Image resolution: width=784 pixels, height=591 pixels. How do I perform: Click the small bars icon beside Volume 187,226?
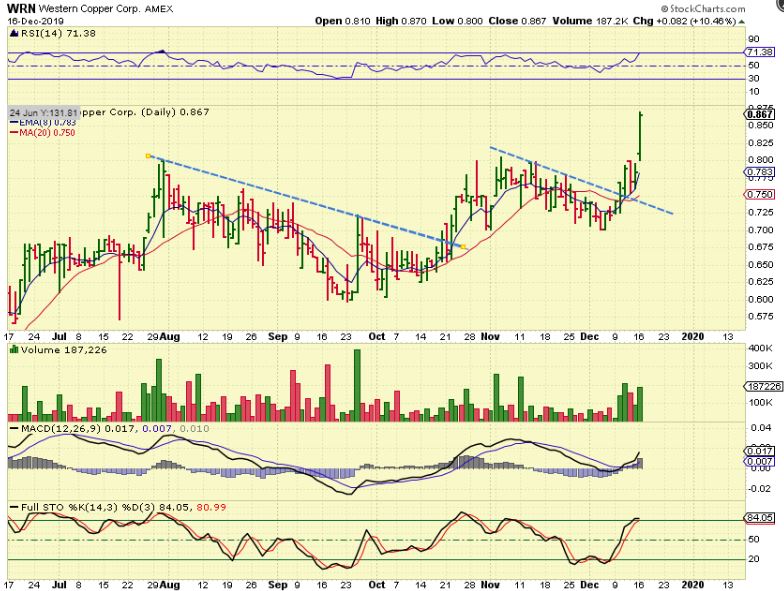point(14,350)
